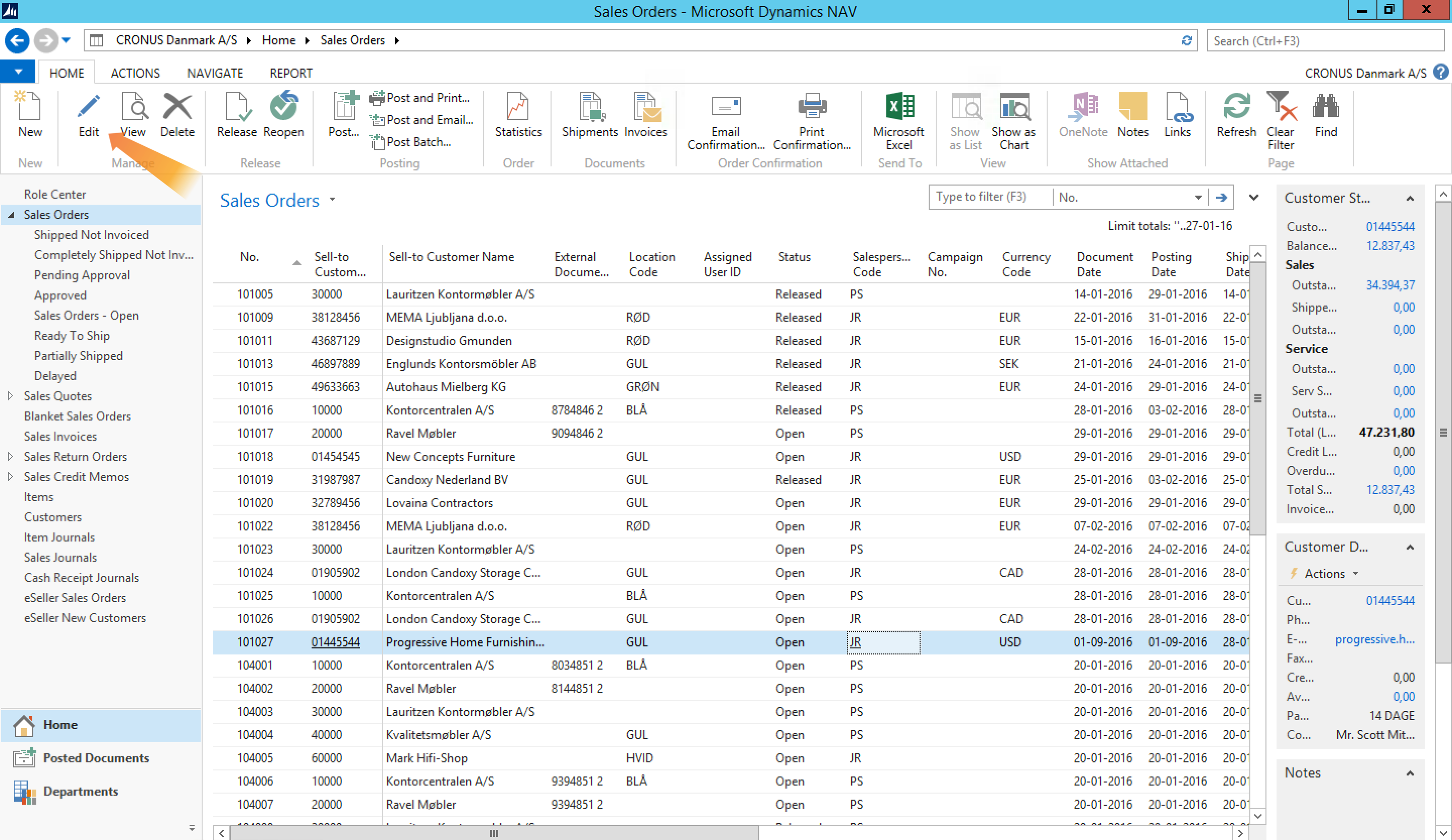Open the blue application menu dropdown
Image resolution: width=1452 pixels, height=840 pixels.
point(18,72)
